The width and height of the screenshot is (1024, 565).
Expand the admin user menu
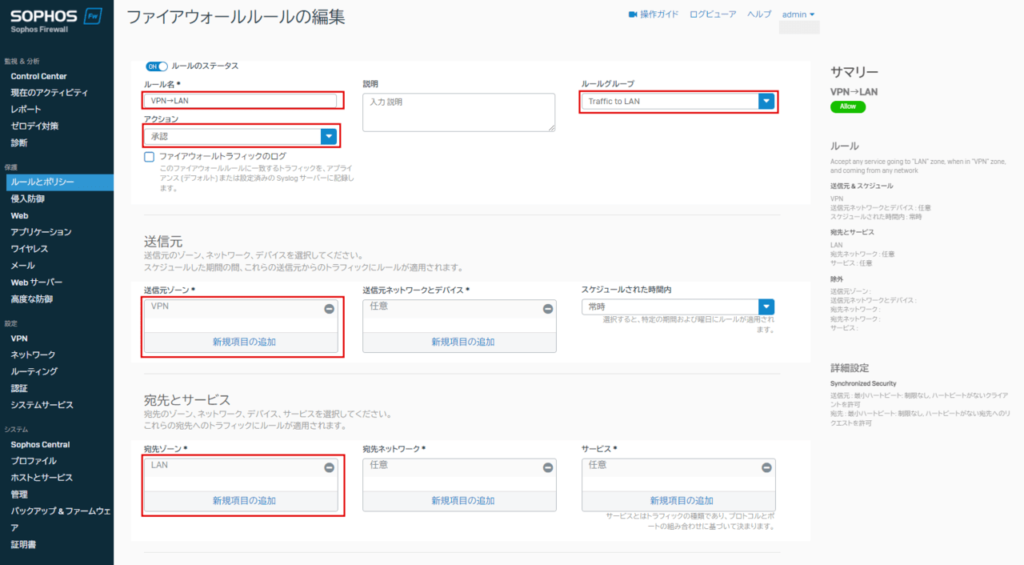point(798,14)
